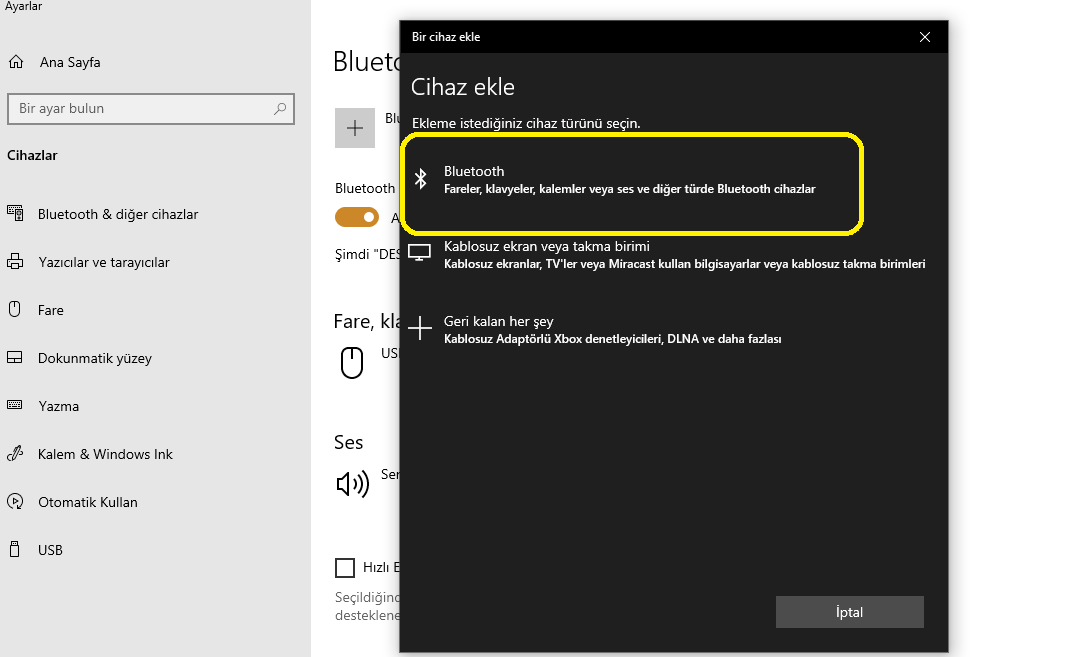Image resolution: width=1077 pixels, height=657 pixels.
Task: Tick the Hızlı Eşleştirme checkbox
Action: click(x=345, y=568)
